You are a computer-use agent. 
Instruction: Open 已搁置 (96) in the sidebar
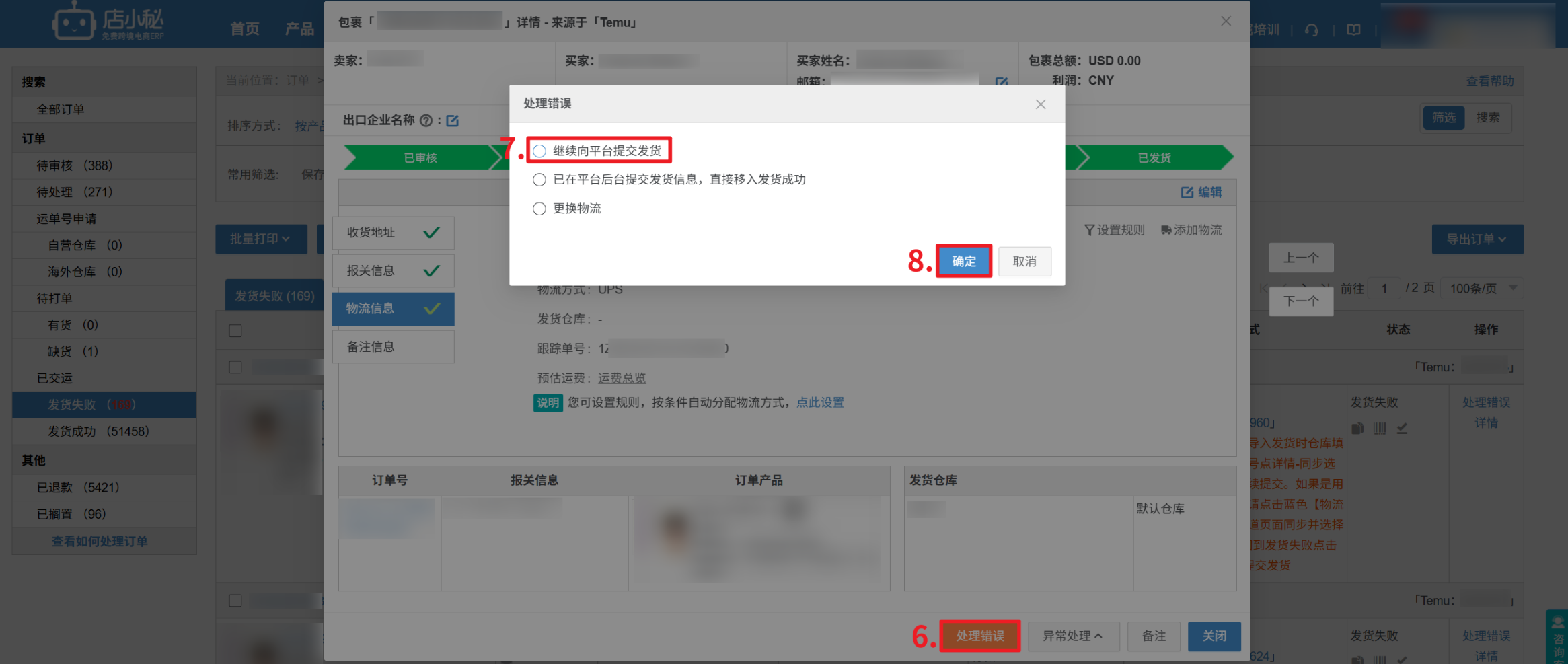[104, 514]
